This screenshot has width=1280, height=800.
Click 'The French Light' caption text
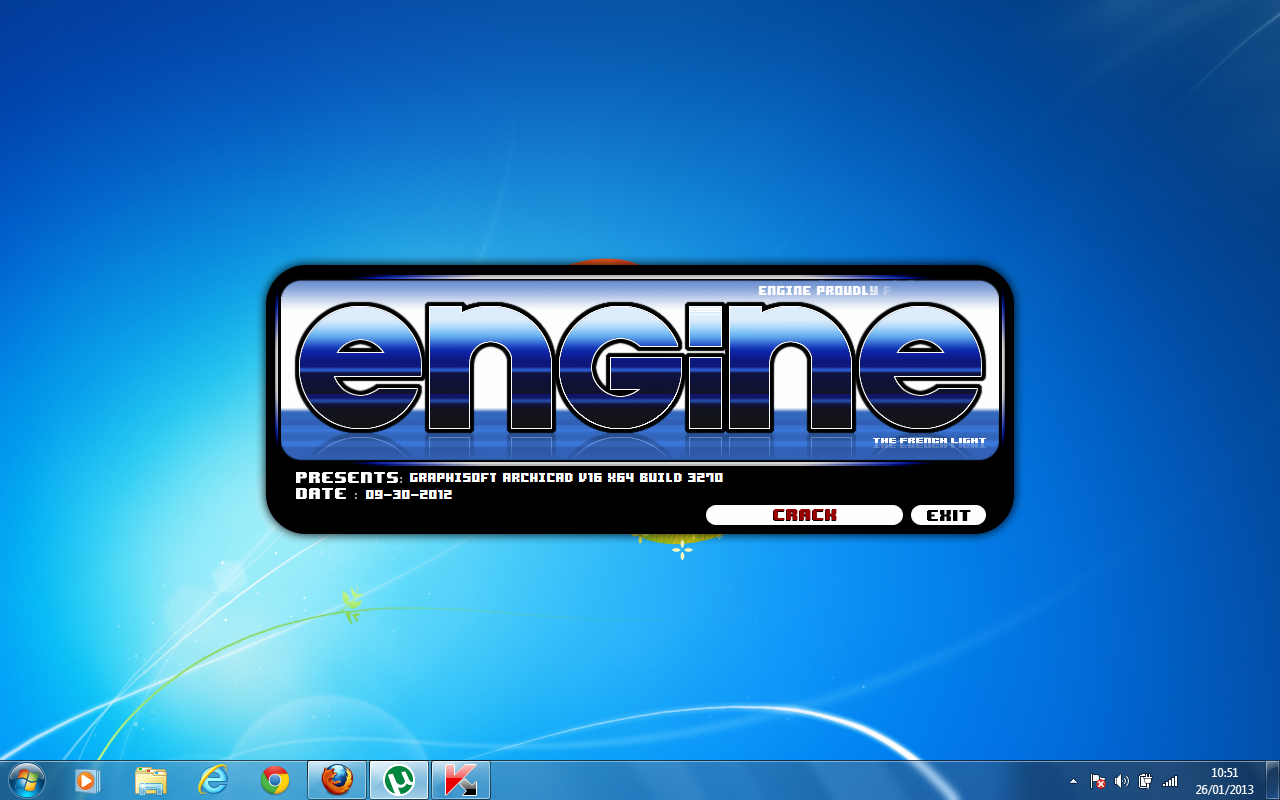(929, 441)
